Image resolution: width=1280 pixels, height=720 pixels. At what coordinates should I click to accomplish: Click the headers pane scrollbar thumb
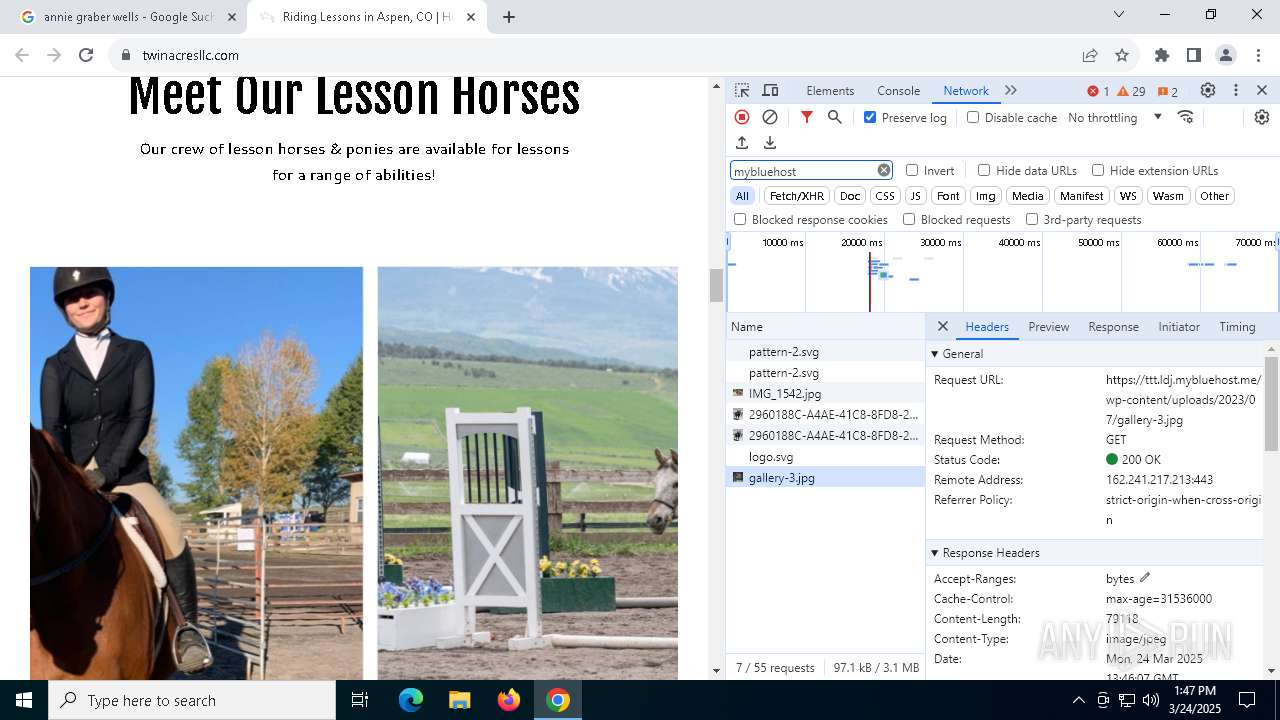1272,403
